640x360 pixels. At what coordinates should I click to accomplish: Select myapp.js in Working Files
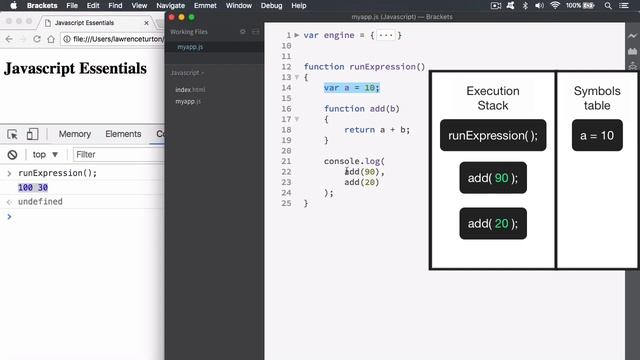[x=190, y=47]
